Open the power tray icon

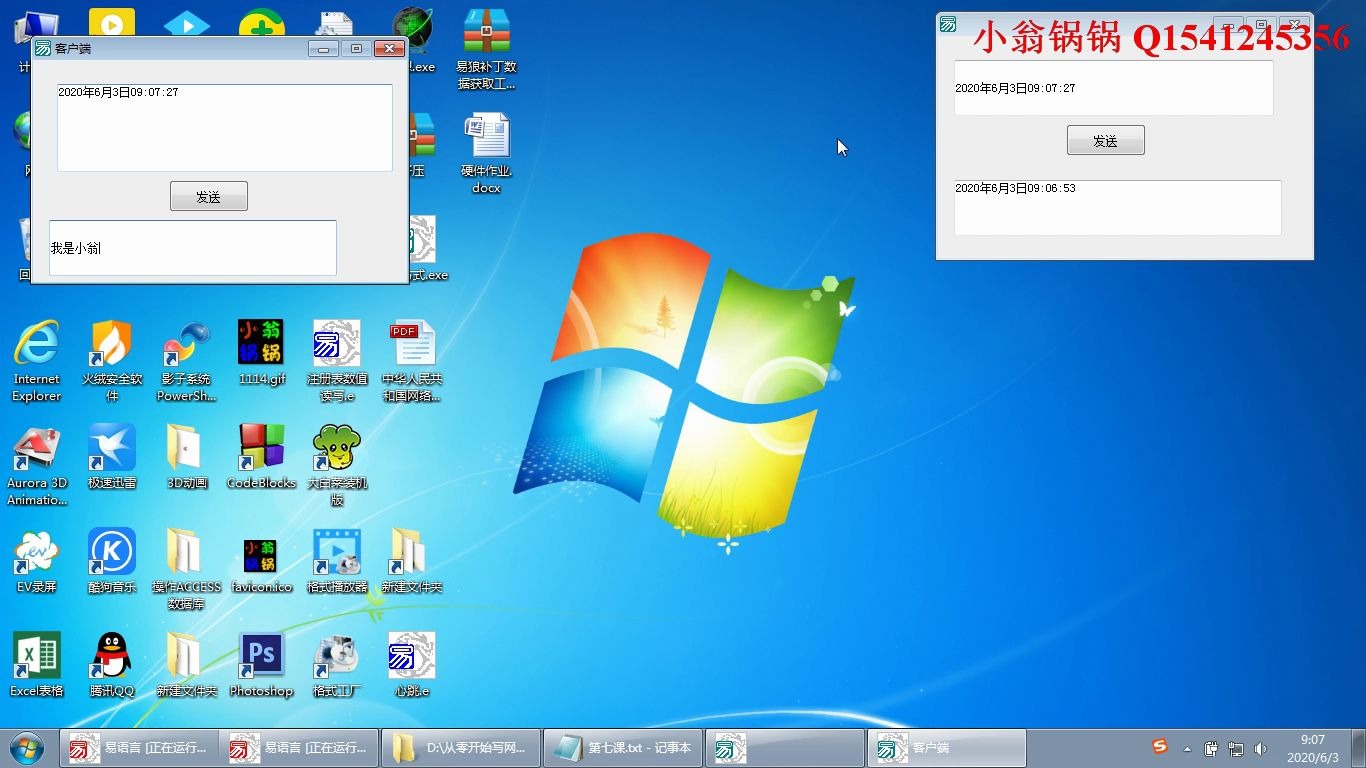tap(1212, 748)
